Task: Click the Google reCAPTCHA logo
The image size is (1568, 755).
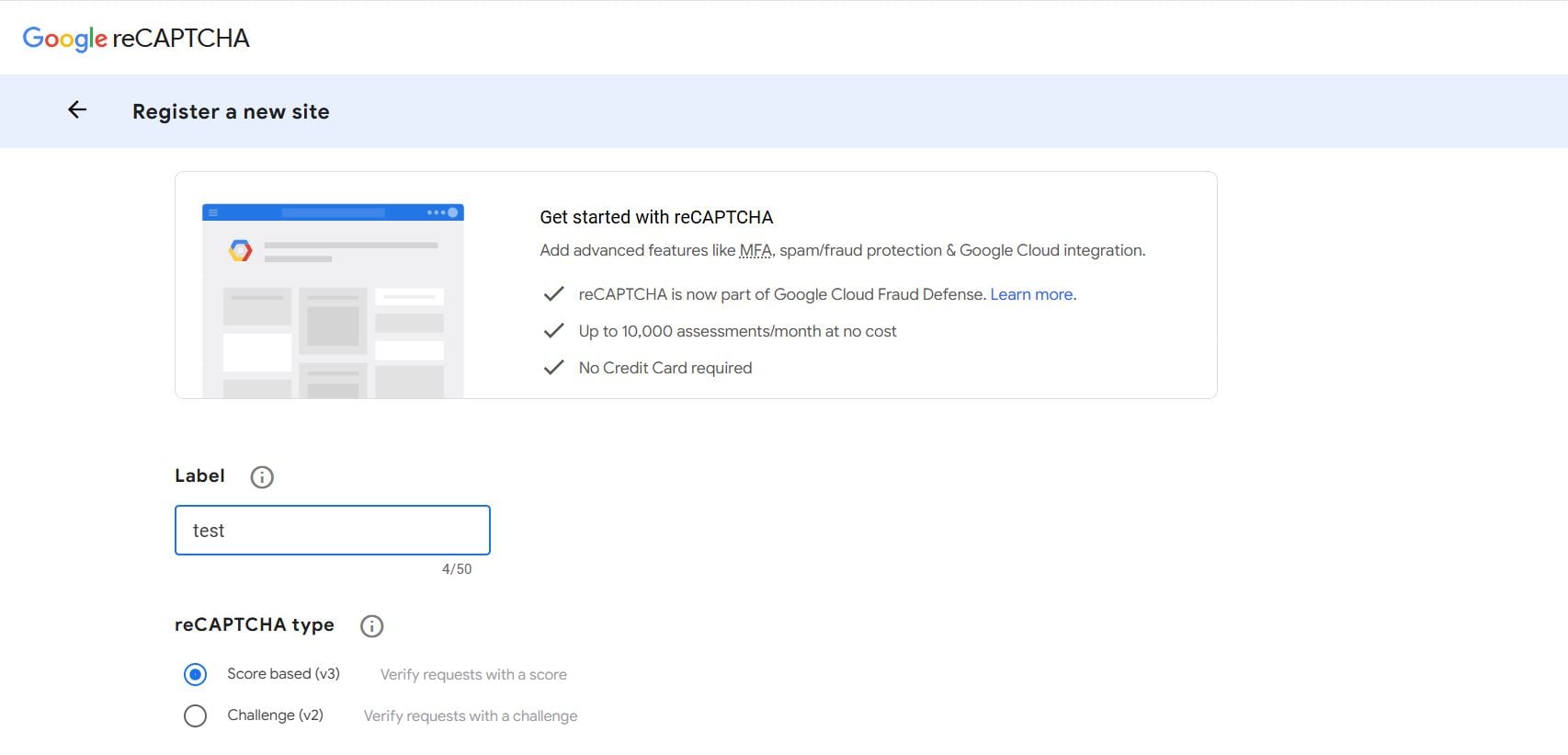Action: tap(136, 38)
